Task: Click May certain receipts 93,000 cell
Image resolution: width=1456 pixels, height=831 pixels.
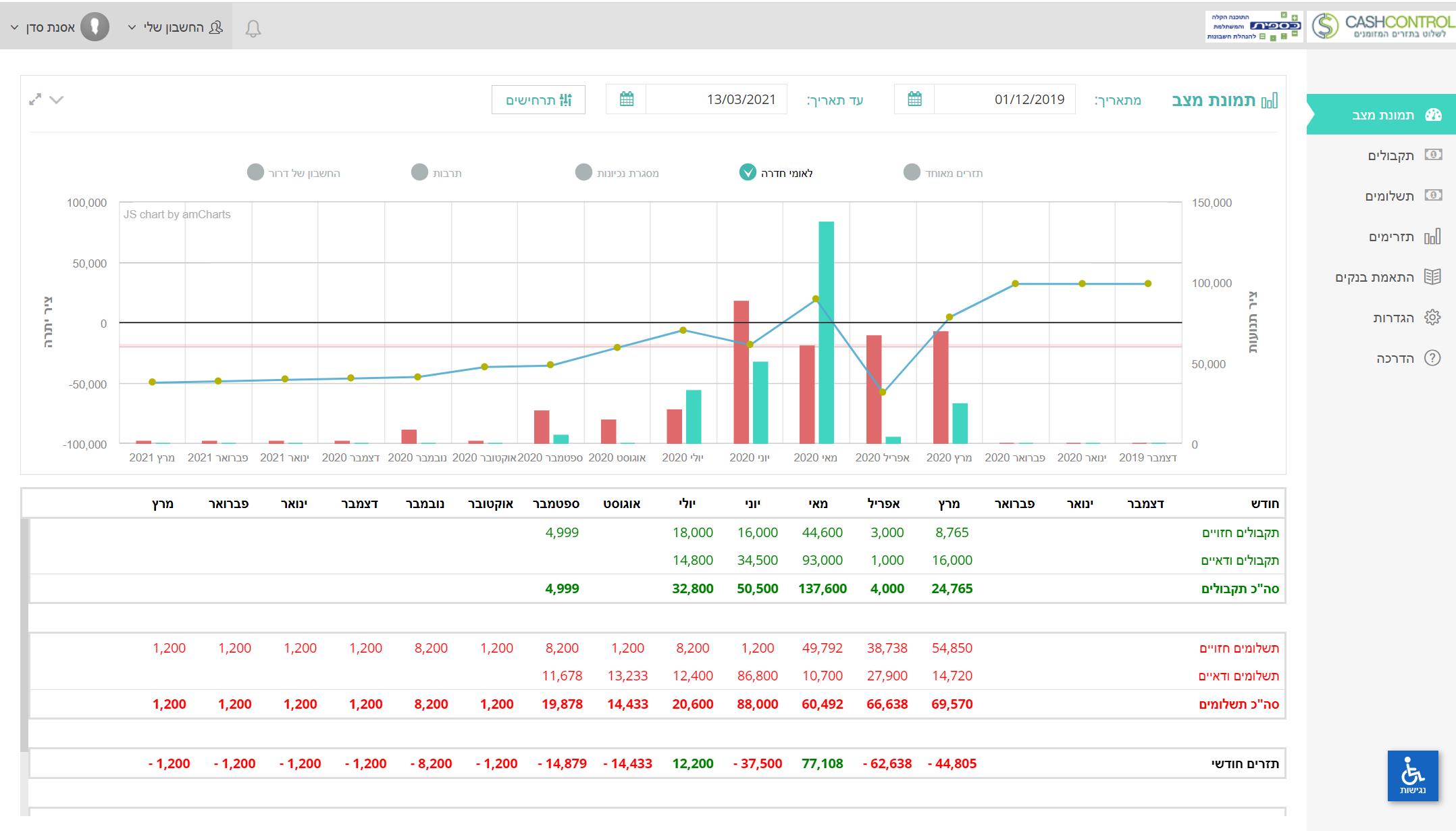Action: pyautogui.click(x=822, y=560)
